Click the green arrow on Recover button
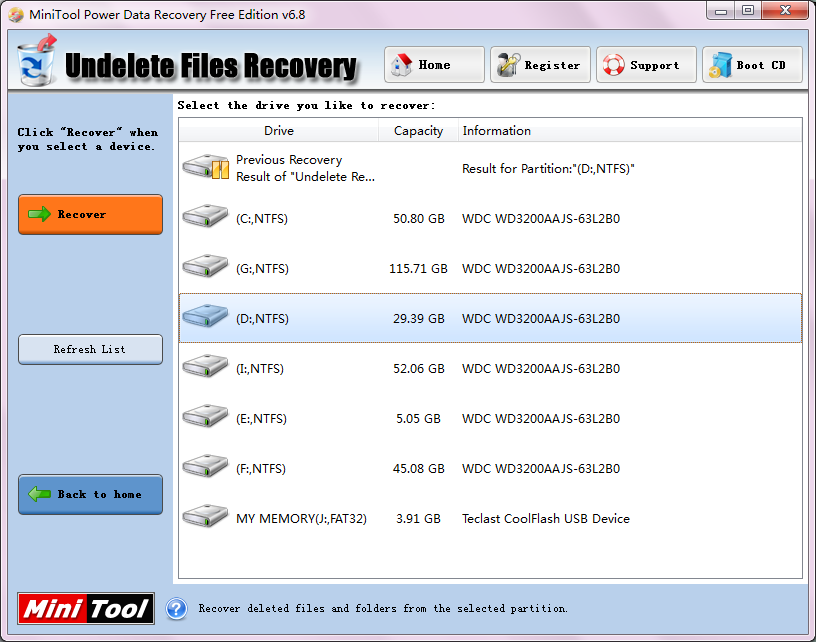This screenshot has width=816, height=642. [x=39, y=214]
